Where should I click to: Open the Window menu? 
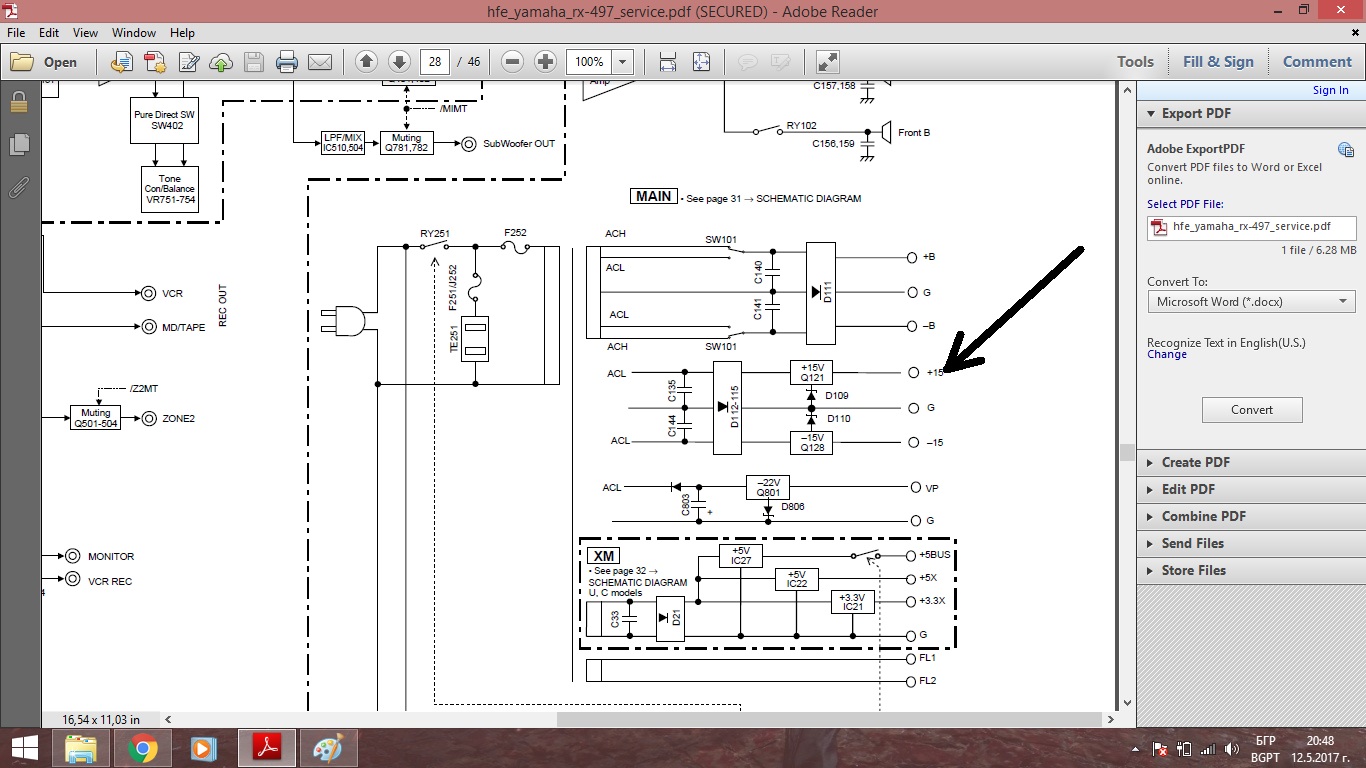[x=134, y=33]
